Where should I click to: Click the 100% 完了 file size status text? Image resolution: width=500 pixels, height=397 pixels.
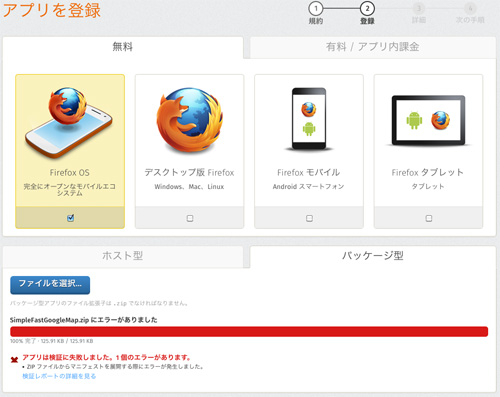coord(52,341)
